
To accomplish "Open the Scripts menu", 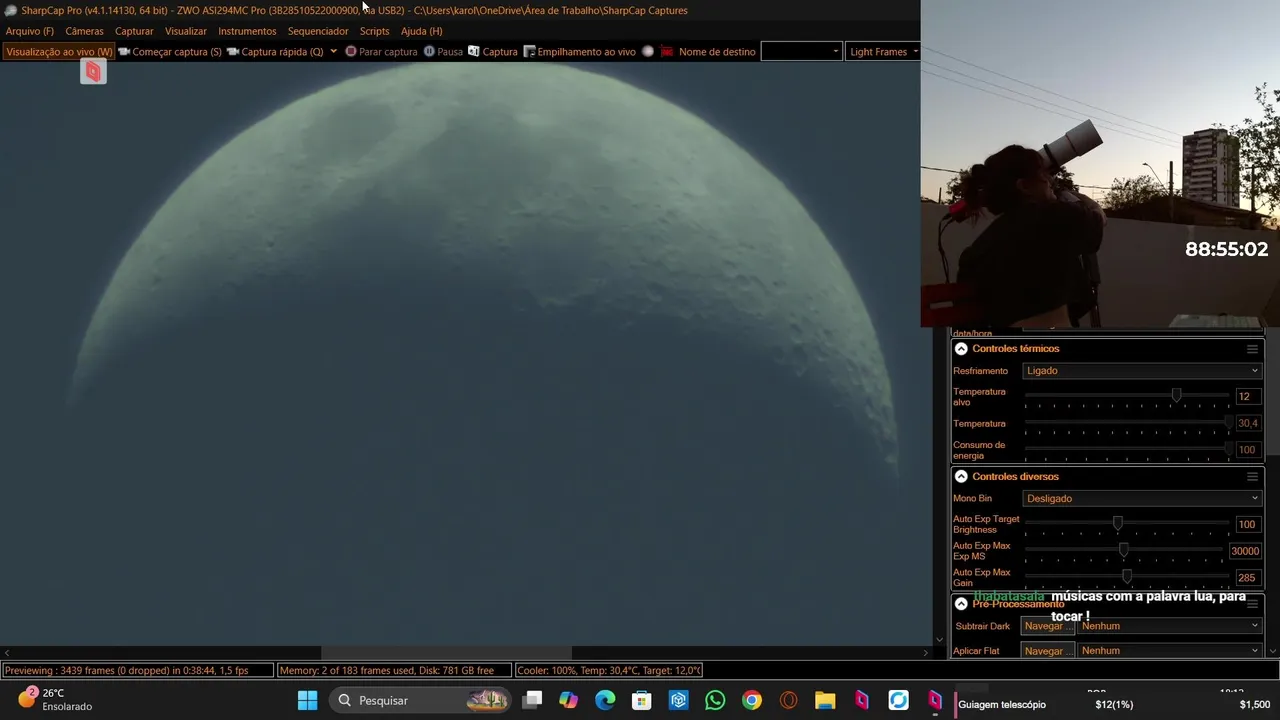I will click(x=374, y=31).
